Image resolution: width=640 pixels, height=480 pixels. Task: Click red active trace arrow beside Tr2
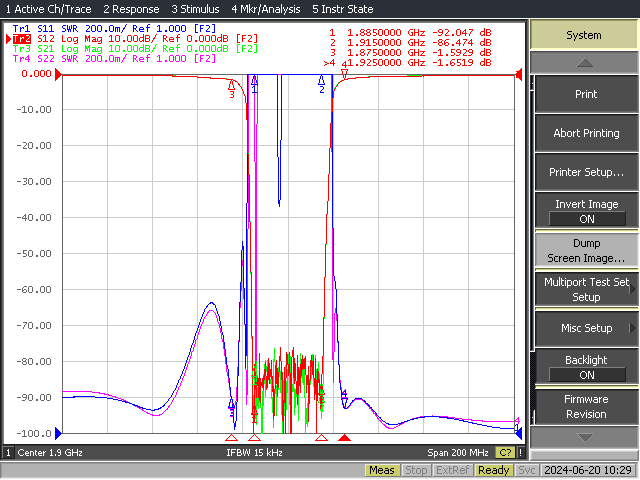(8, 39)
